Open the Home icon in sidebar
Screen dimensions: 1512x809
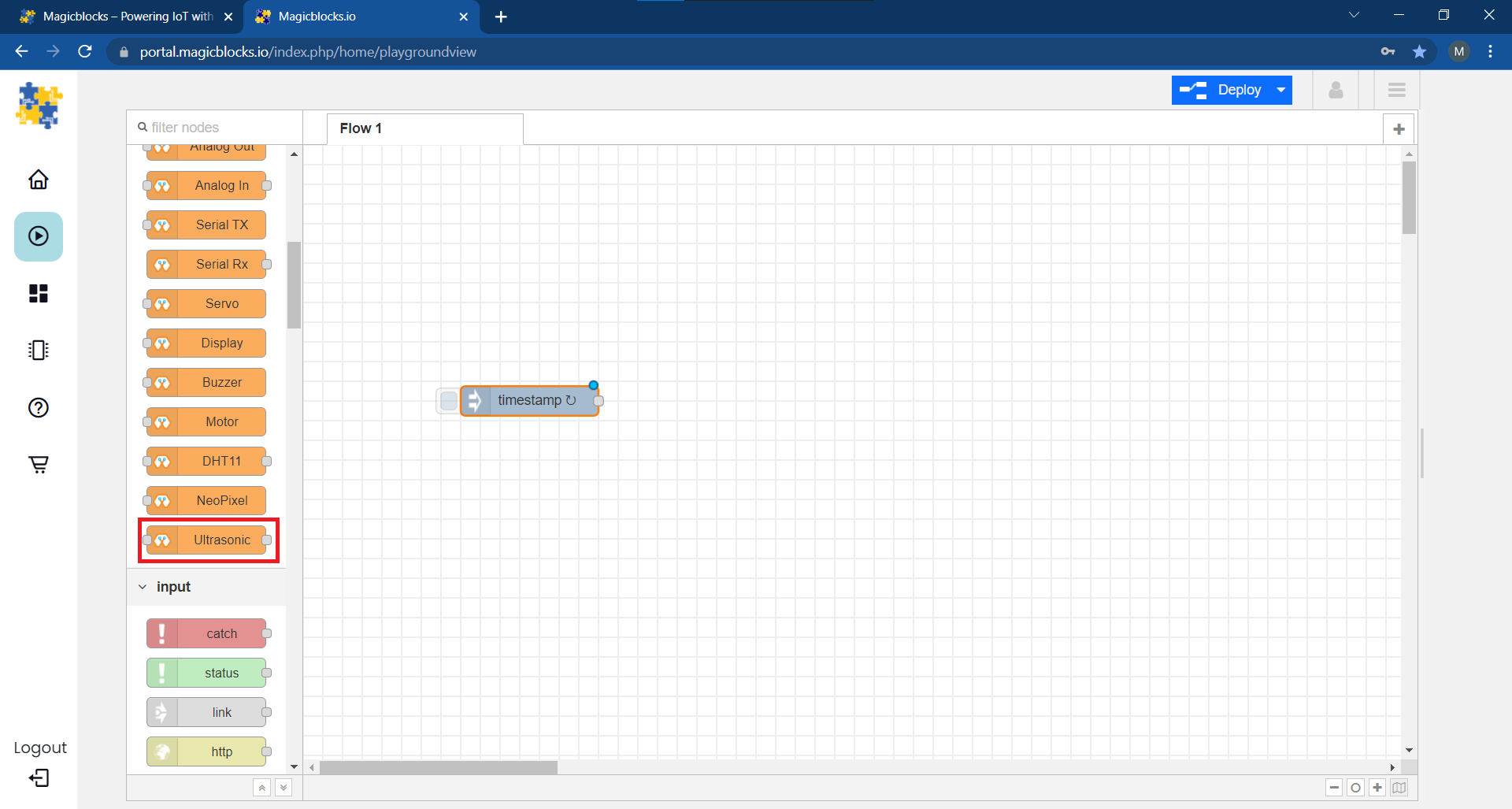tap(38, 180)
